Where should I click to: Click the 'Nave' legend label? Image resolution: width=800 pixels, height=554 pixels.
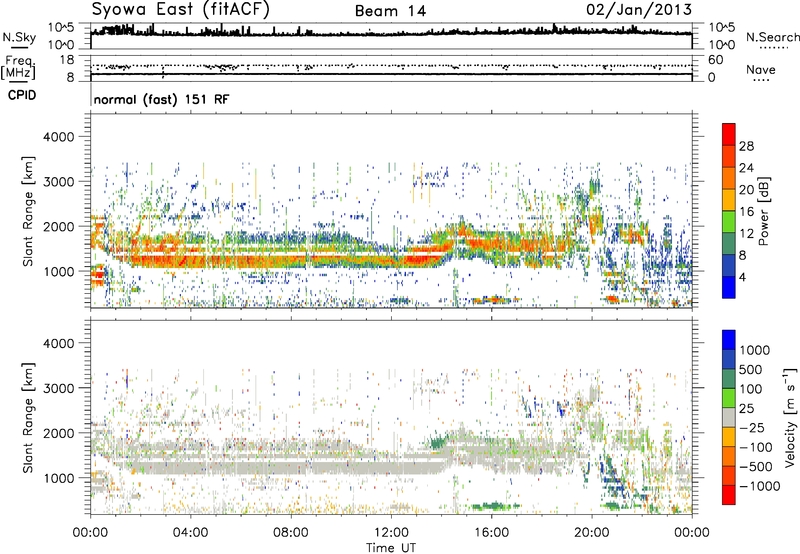tap(761, 69)
